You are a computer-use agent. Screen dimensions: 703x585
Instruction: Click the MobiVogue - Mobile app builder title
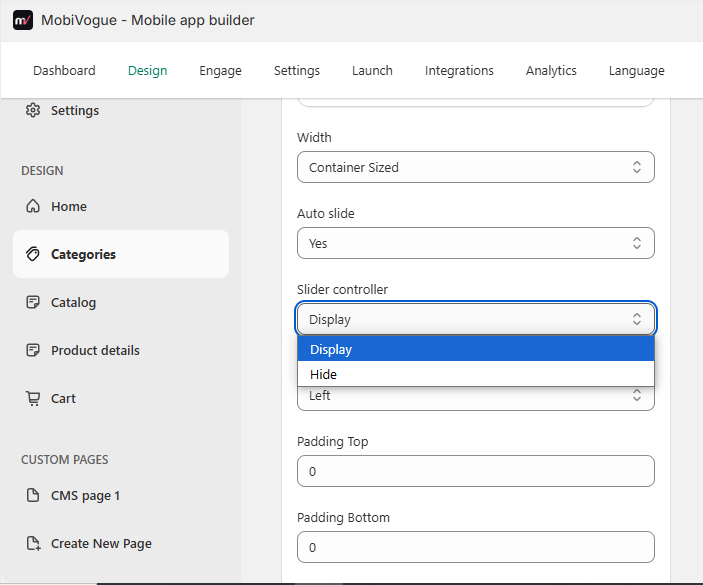coord(148,20)
